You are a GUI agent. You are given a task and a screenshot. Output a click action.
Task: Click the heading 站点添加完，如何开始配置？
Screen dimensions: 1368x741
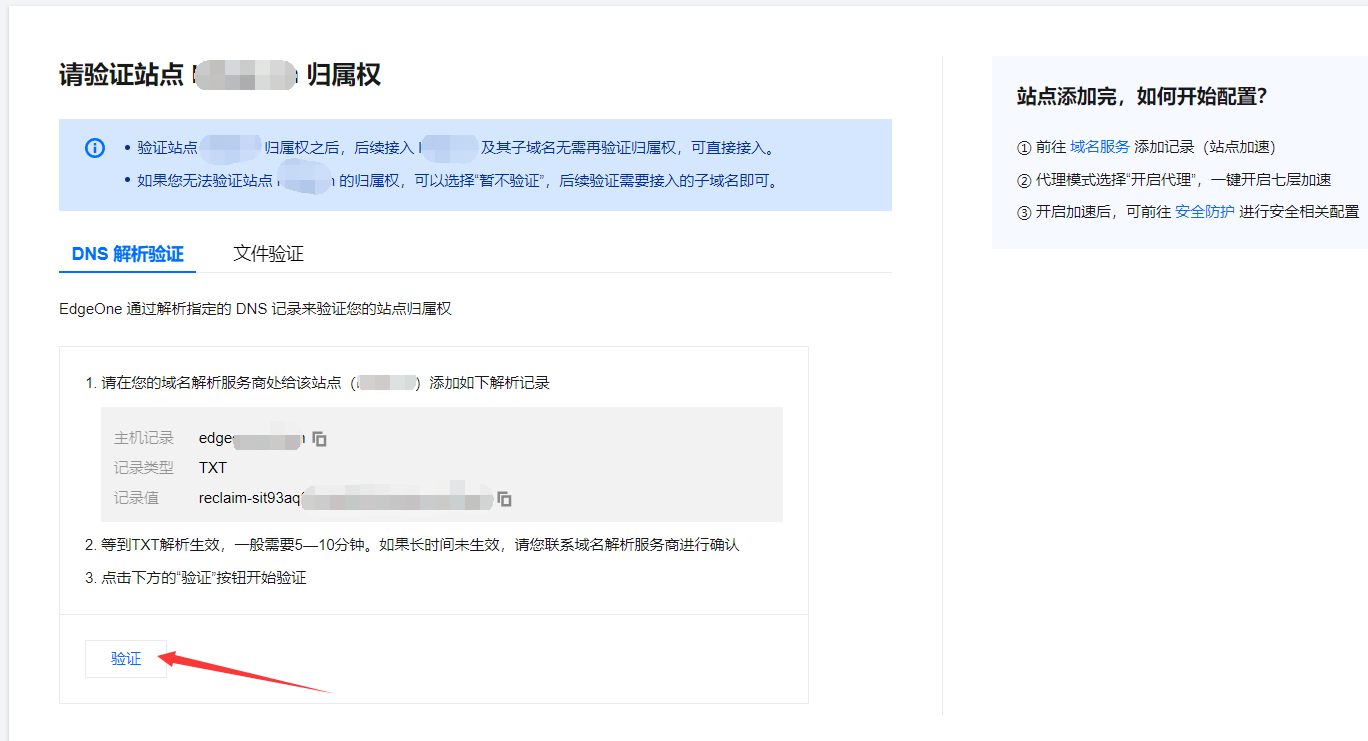[1142, 97]
